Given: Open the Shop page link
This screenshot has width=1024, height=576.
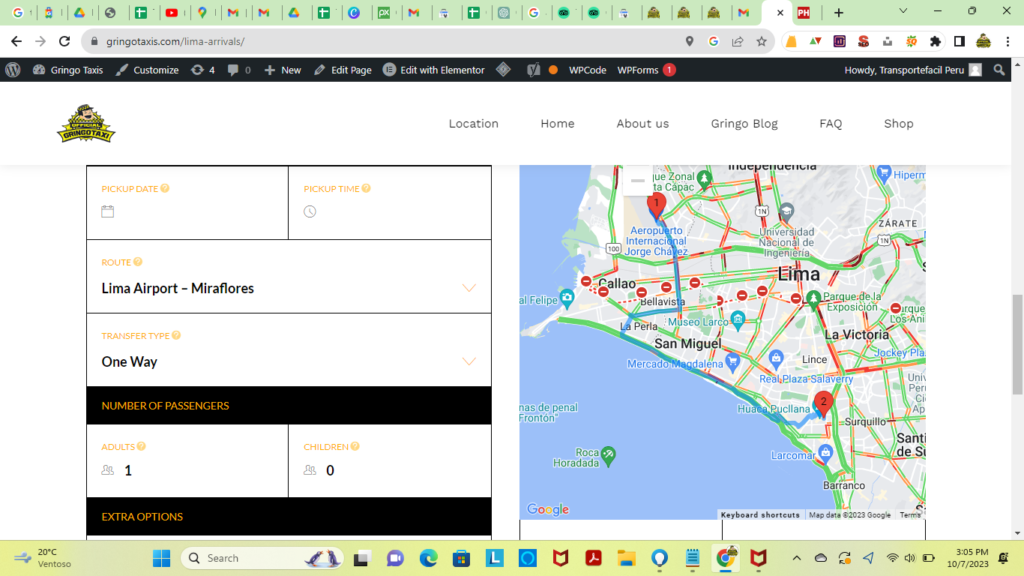Looking at the screenshot, I should tap(899, 123).
